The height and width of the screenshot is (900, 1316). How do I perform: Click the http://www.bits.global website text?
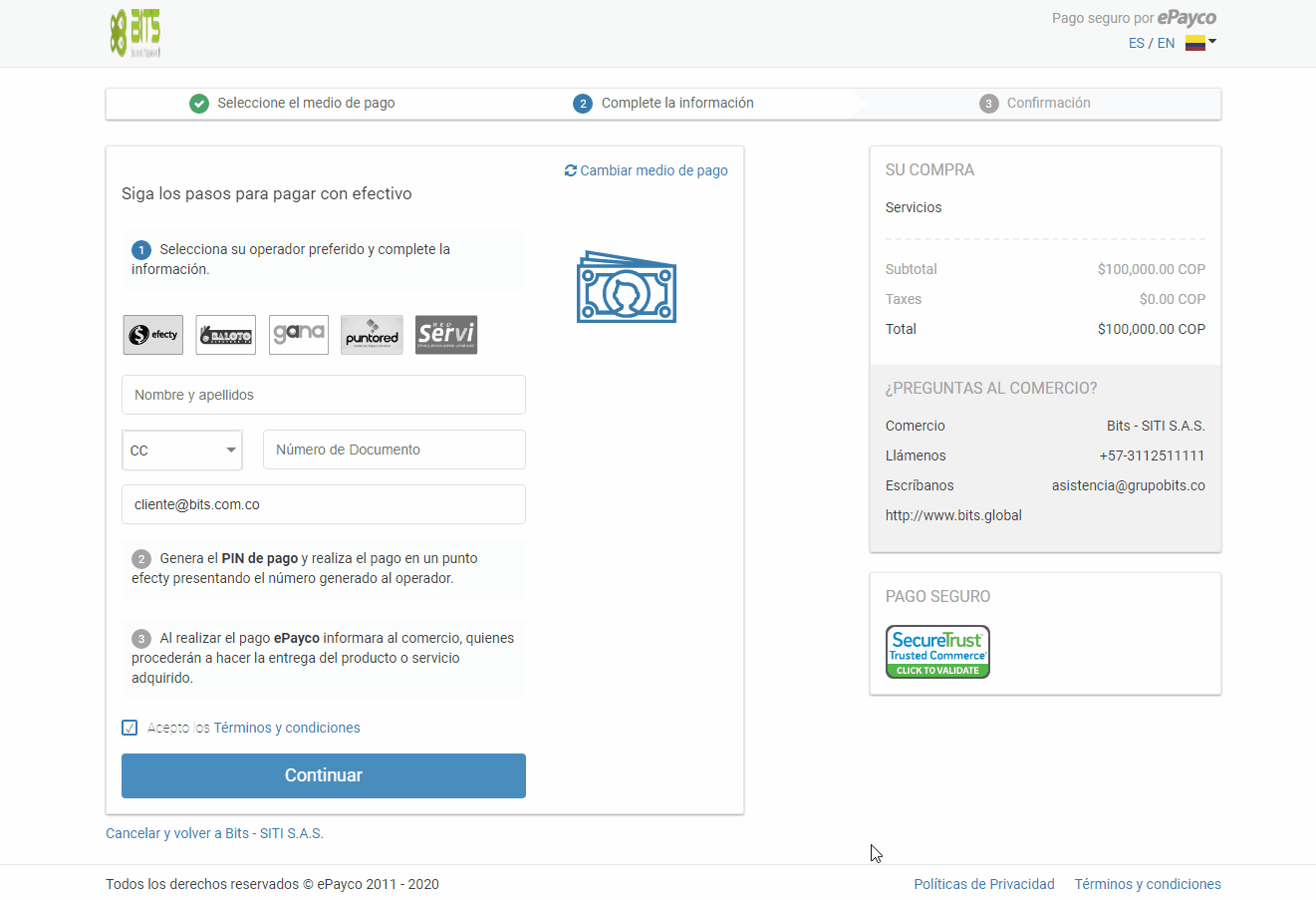tap(953, 515)
